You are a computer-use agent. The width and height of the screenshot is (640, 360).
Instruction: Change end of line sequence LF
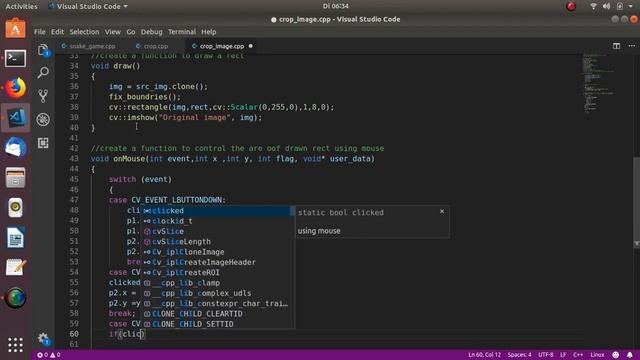tap(563, 355)
